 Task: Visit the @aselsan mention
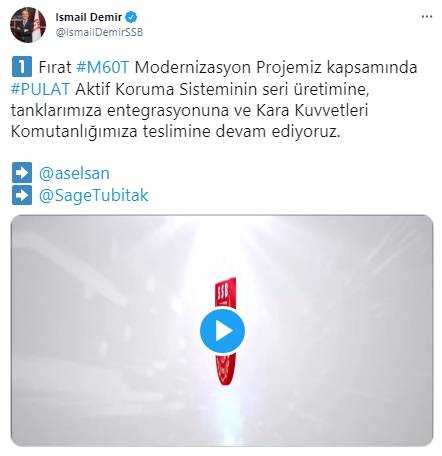tap(74, 174)
